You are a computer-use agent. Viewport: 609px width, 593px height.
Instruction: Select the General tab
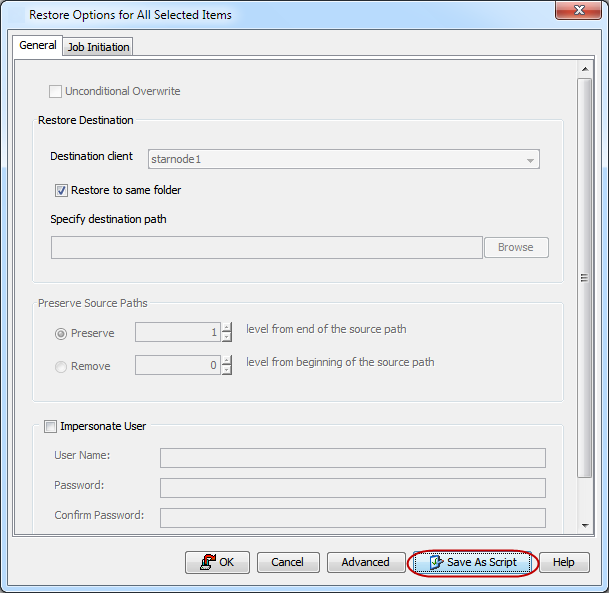38,46
